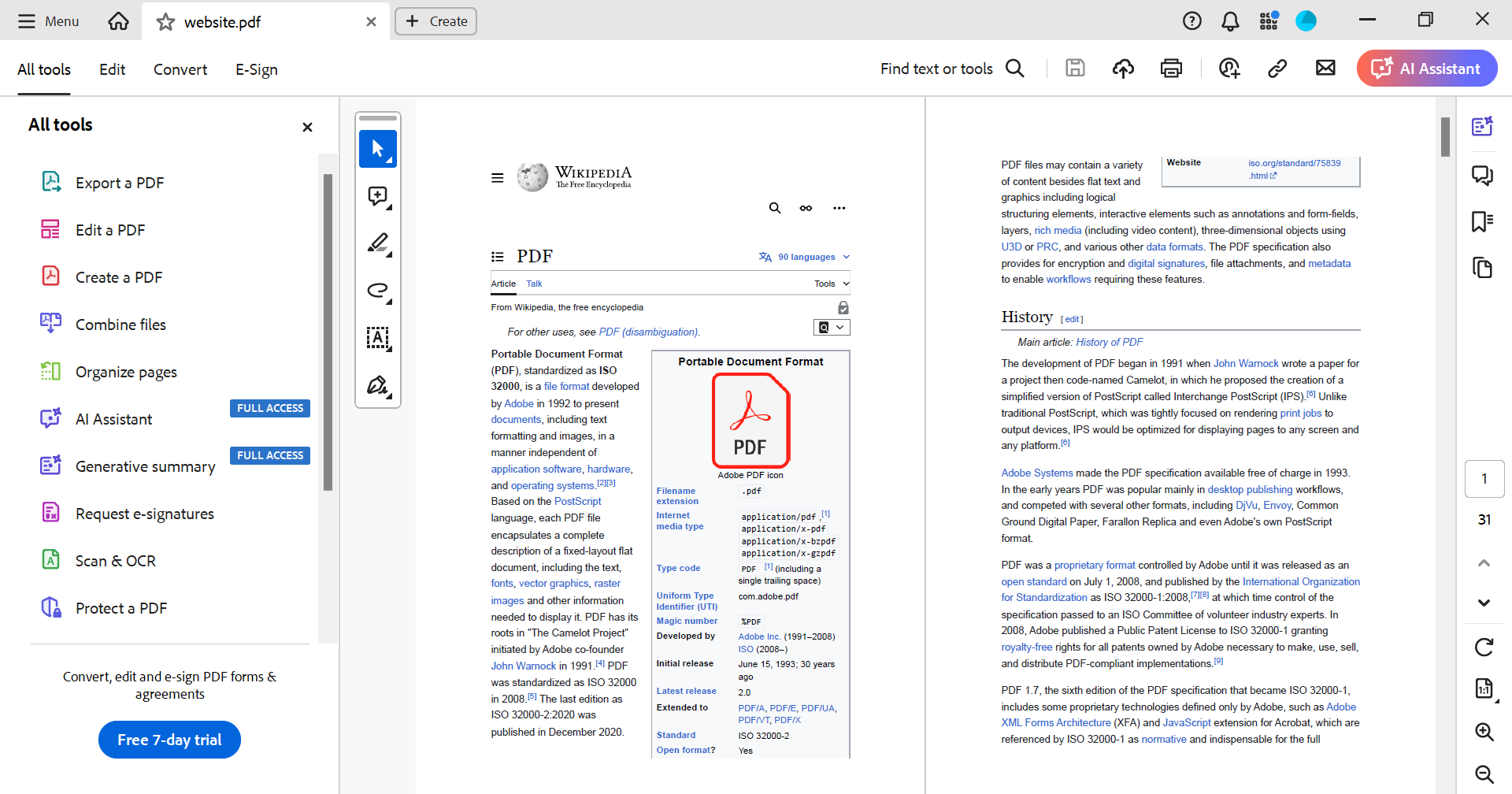Viewport: 1512px width, 794px height.
Task: Open the Convert tab
Action: [180, 69]
